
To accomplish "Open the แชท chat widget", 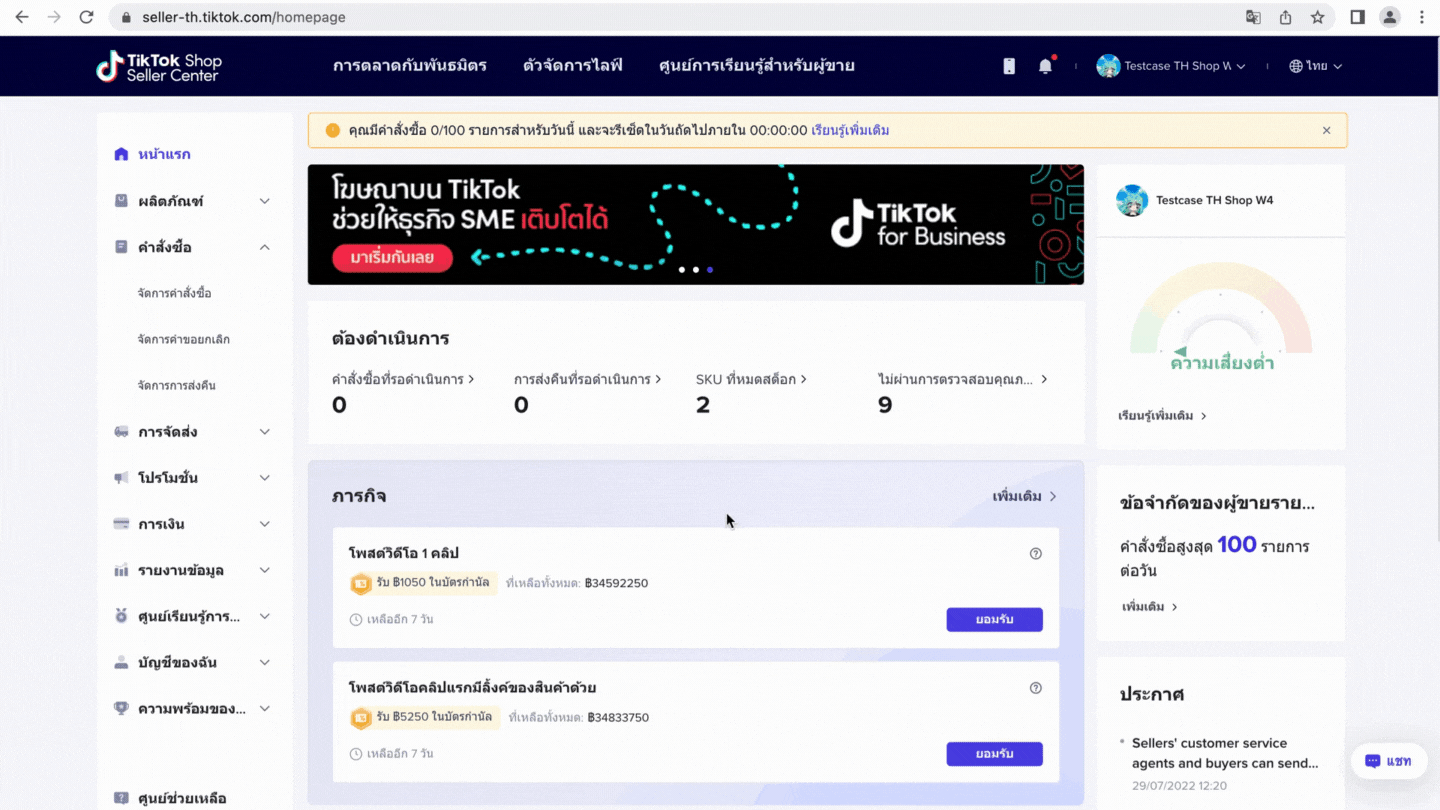I will coord(1388,761).
